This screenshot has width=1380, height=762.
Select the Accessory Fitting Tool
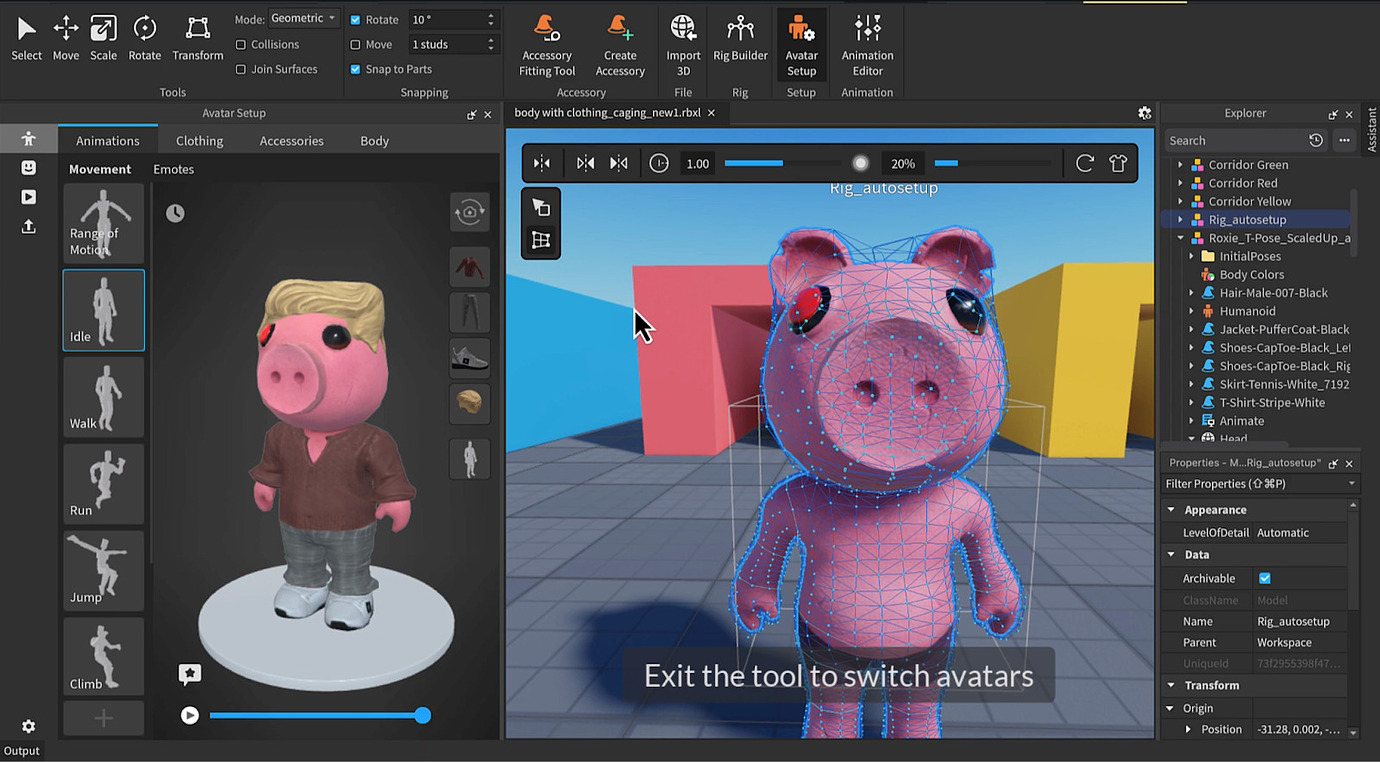point(546,40)
